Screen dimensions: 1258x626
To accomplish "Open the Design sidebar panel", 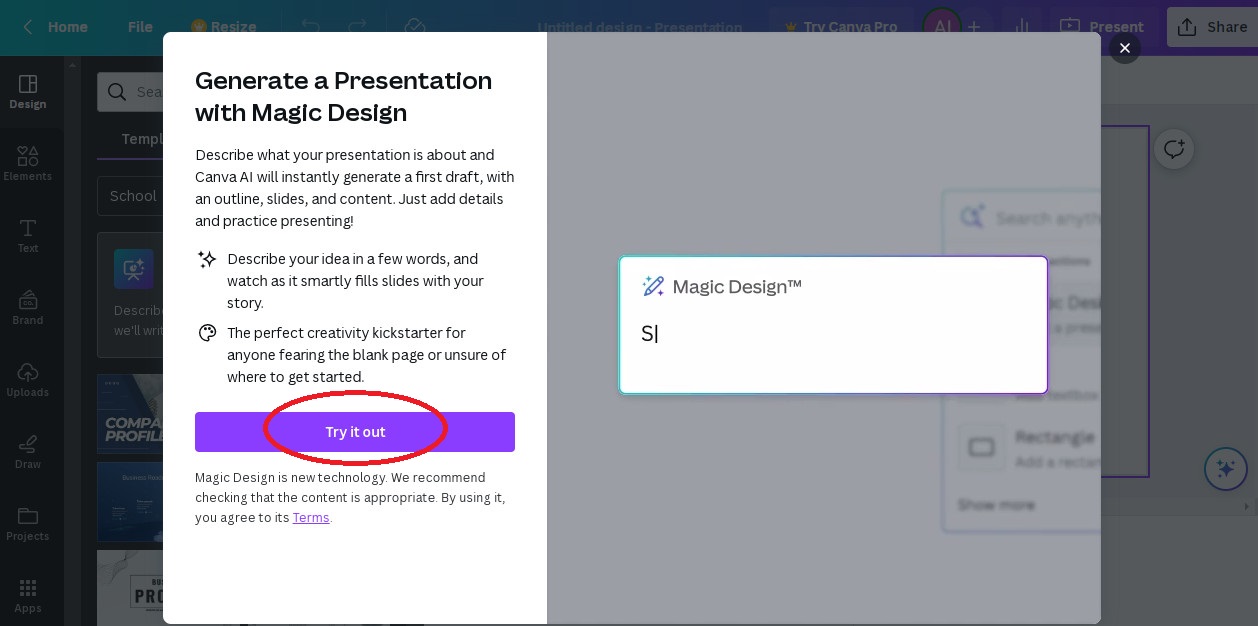I will point(28,91).
